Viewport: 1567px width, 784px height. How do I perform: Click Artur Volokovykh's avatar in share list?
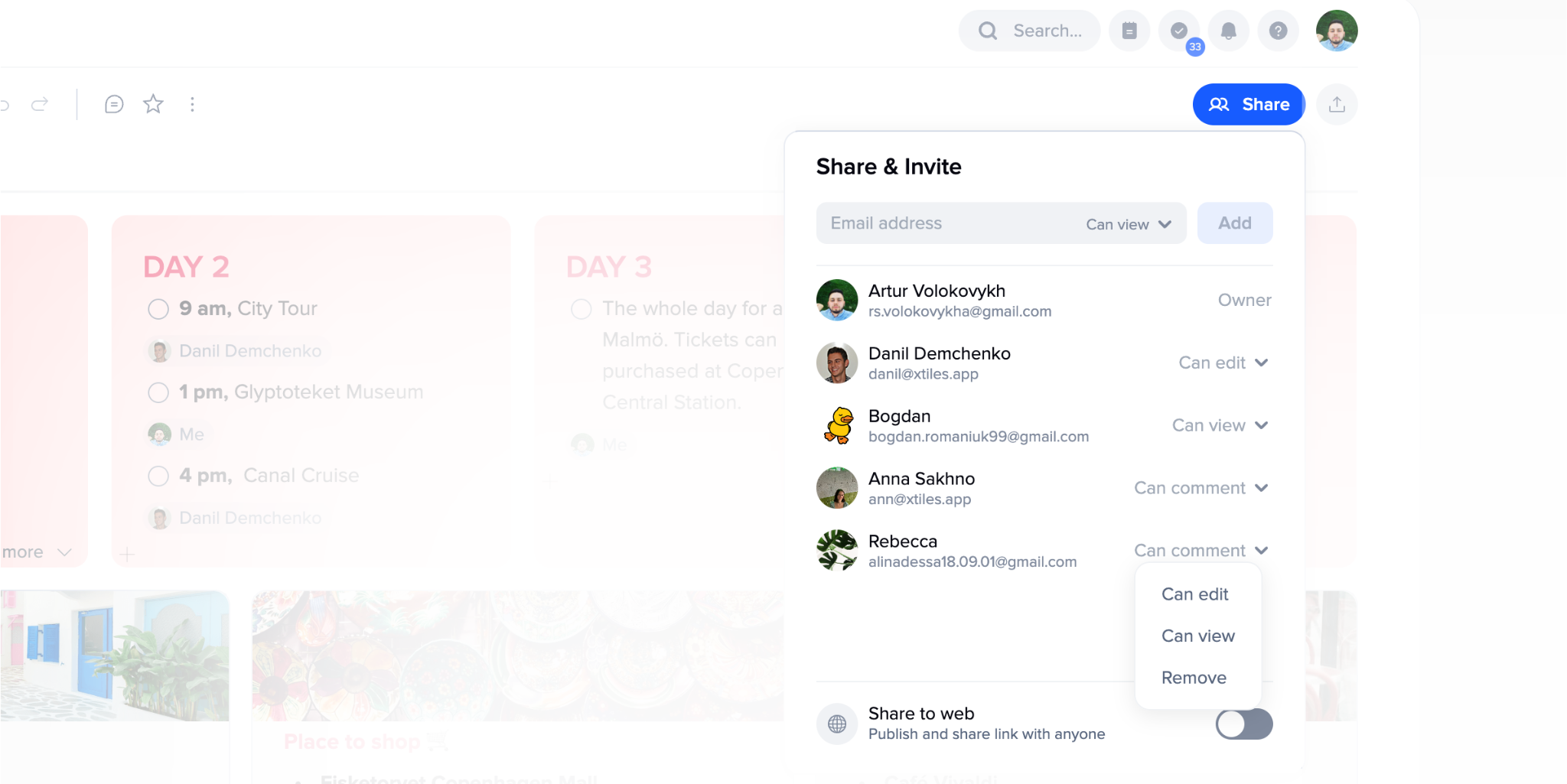click(x=837, y=300)
